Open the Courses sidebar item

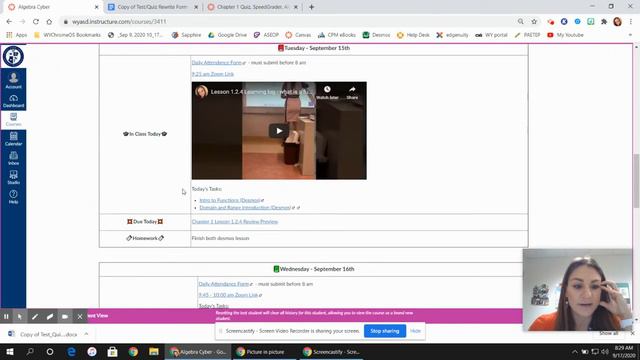click(13, 120)
